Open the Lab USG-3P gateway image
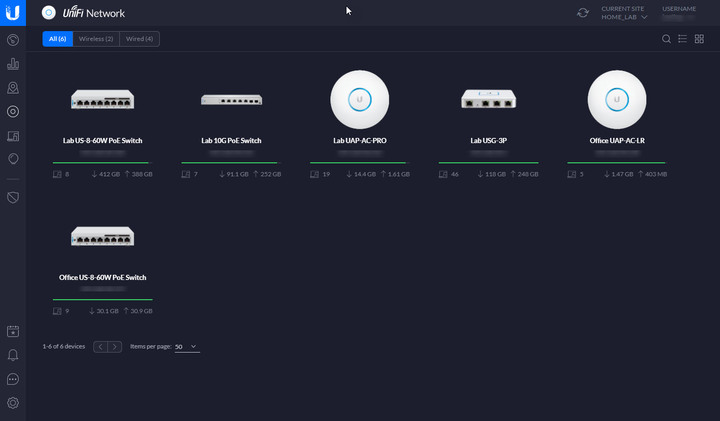Screen dimensions: 720x421 [488, 99]
